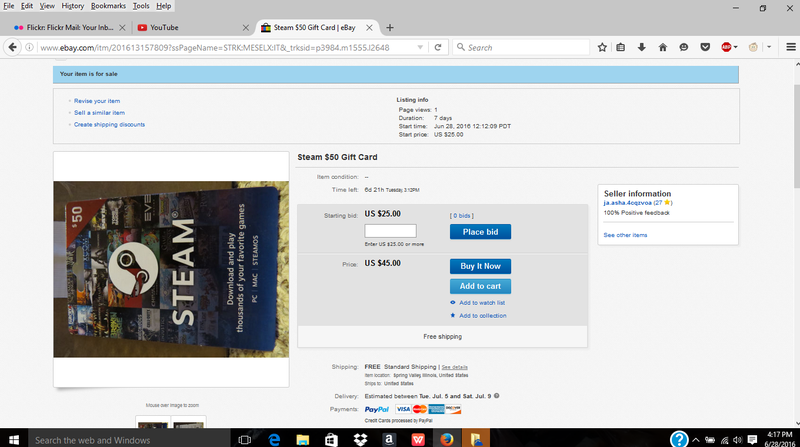The width and height of the screenshot is (800, 447).
Task: Select the Steam $50 Gift Card eBay tab
Action: (316, 28)
